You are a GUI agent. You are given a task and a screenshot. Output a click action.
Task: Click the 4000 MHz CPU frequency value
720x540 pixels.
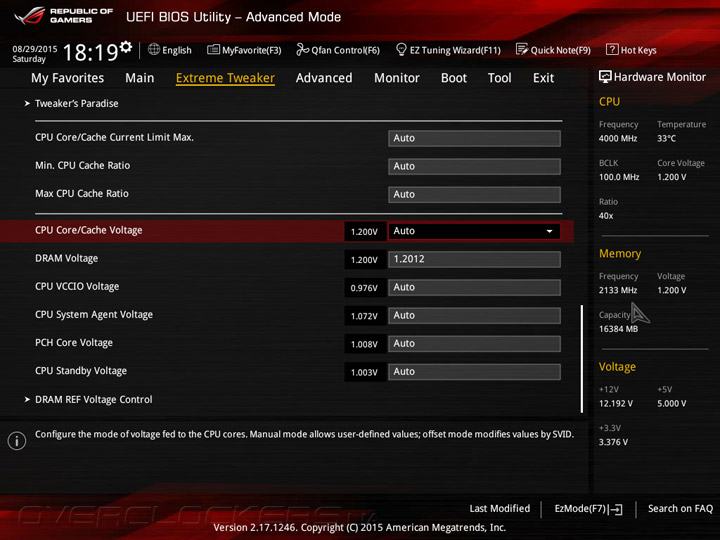(618, 139)
